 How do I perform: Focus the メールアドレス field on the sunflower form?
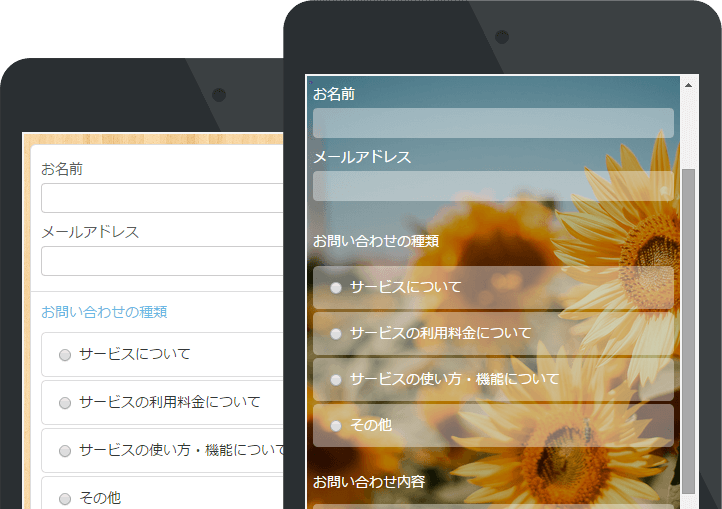493,186
